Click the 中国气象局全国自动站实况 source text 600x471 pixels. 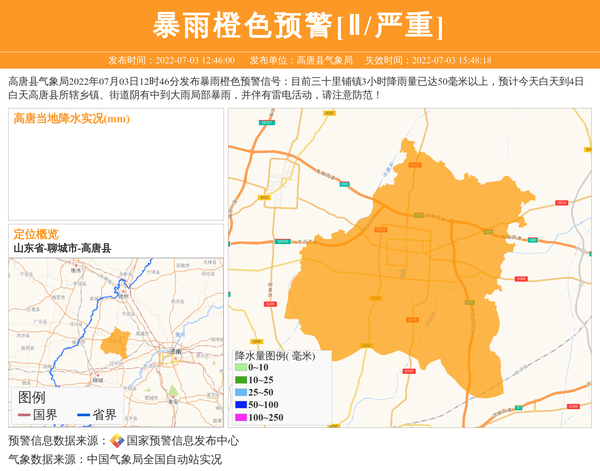pos(154,460)
